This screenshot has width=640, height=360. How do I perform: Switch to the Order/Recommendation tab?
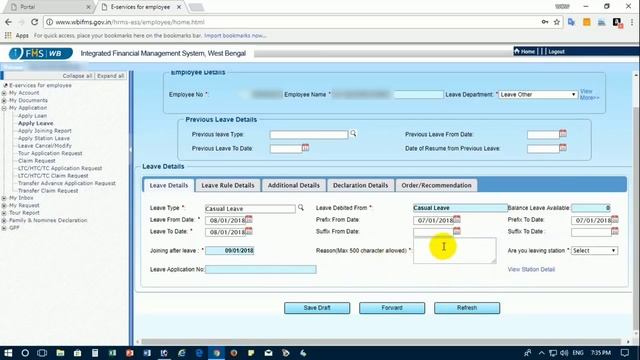click(x=436, y=185)
